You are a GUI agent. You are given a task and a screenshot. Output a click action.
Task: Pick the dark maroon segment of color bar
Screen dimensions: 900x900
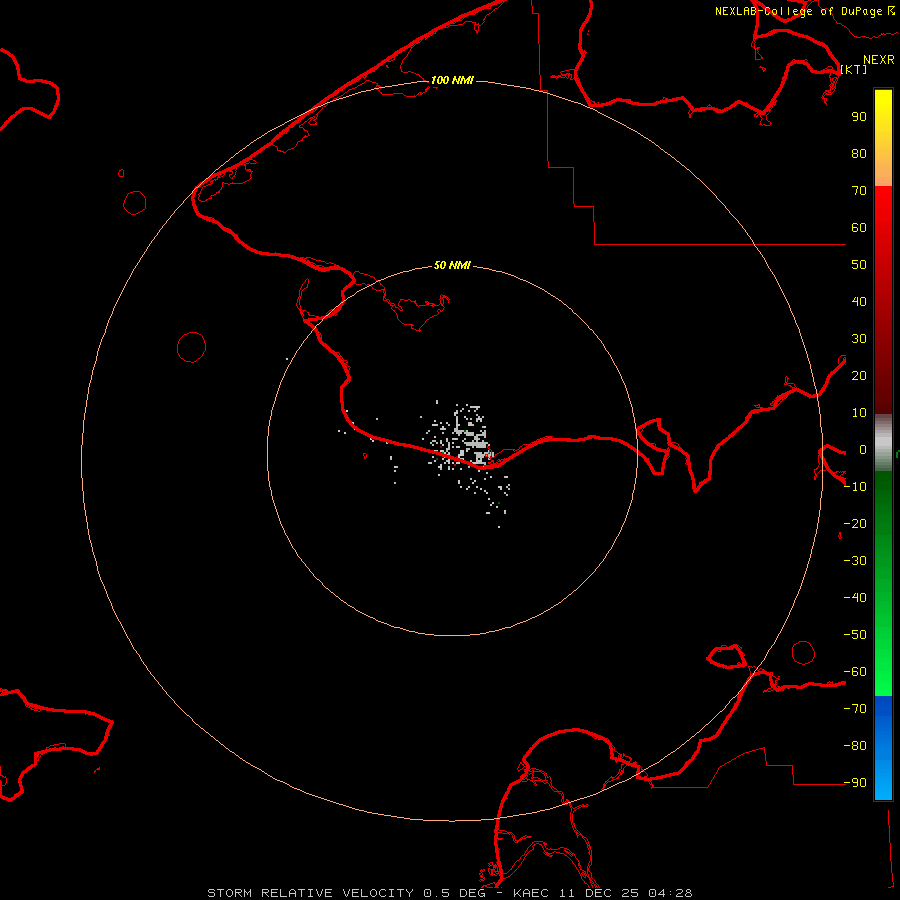(x=883, y=385)
